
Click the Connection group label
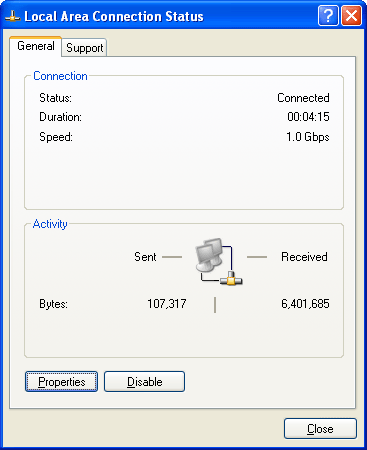[x=60, y=76]
